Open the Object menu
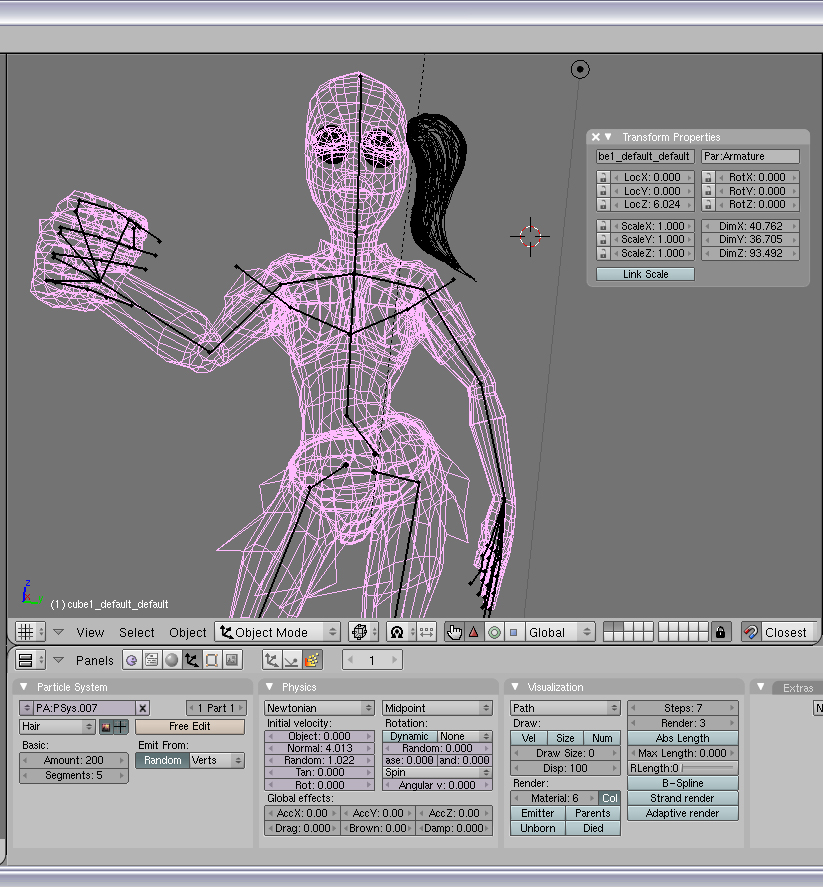Screen dimensions: 823x887 tap(188, 632)
